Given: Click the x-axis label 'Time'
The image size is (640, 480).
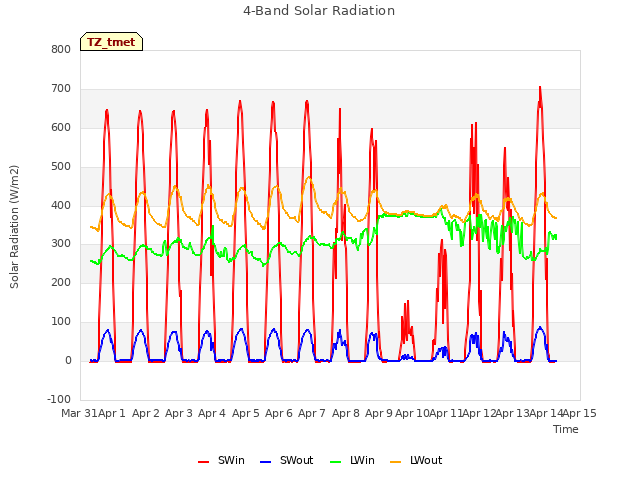Looking at the screenshot, I should point(566,429).
